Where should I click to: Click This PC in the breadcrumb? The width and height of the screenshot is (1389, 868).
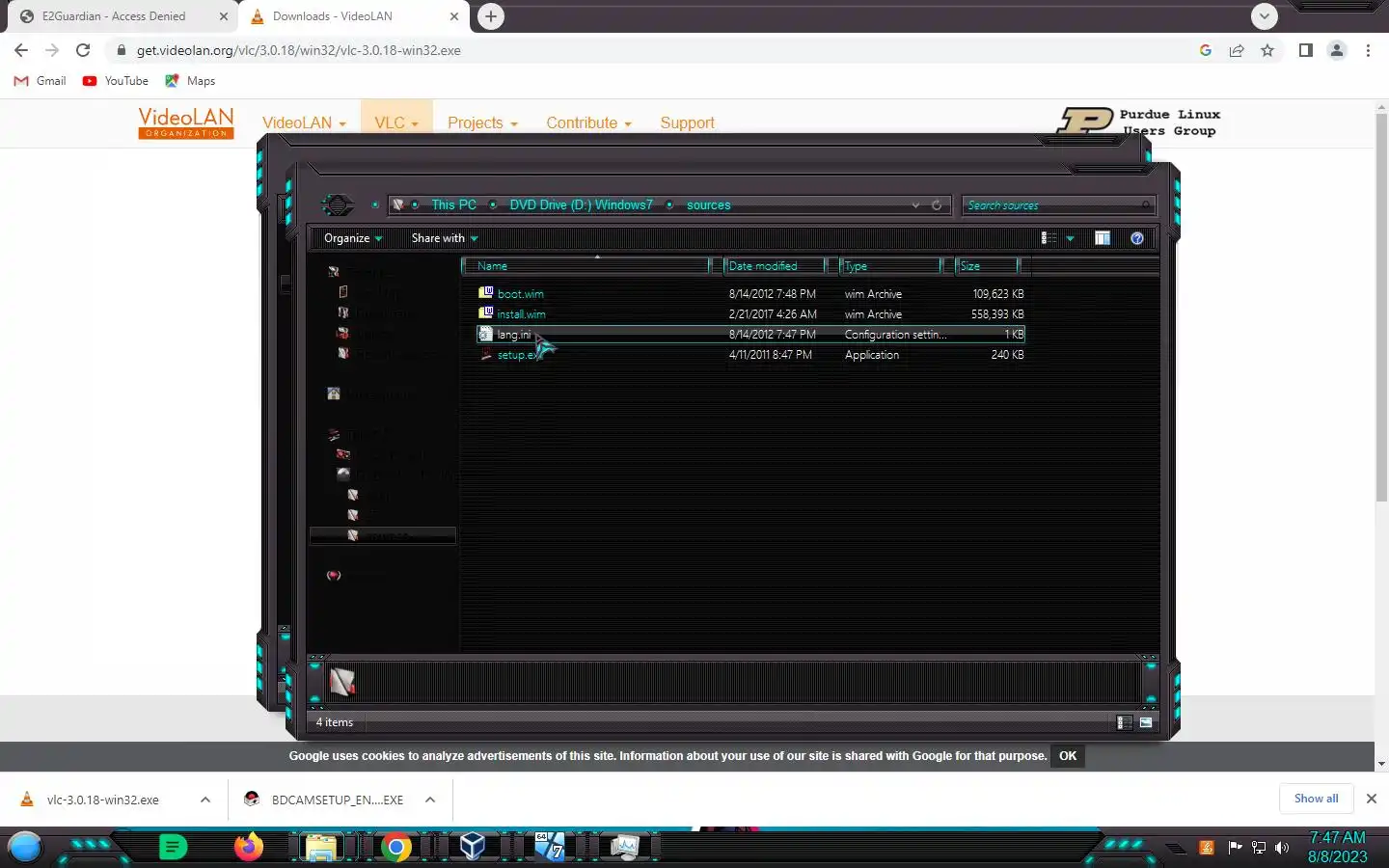click(453, 205)
